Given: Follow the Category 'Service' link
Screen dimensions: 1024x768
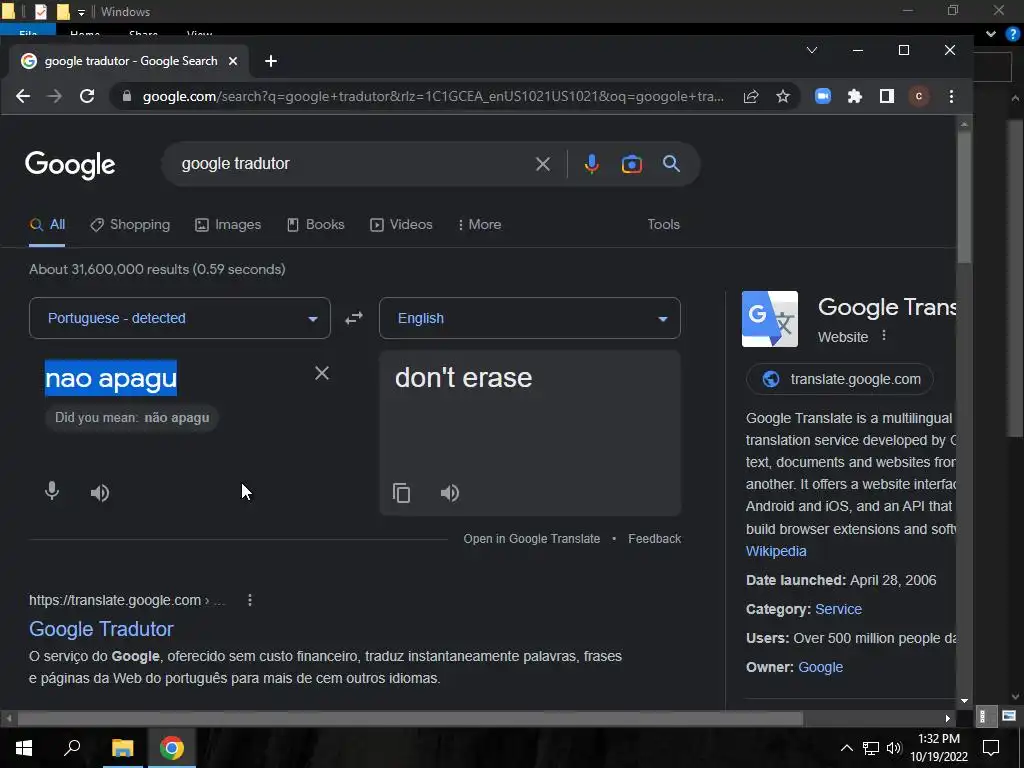Looking at the screenshot, I should click(x=839, y=609).
